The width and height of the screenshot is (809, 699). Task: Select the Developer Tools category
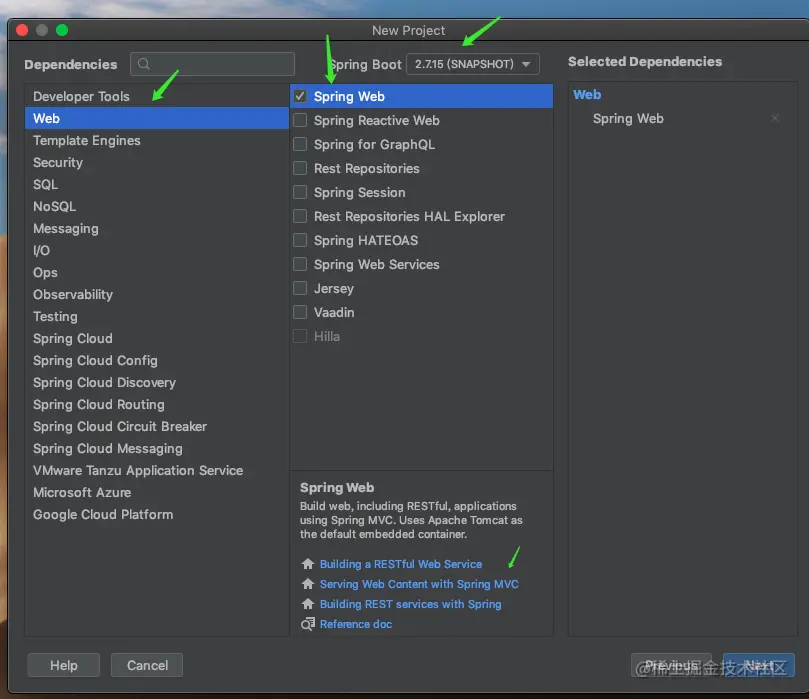click(157, 96)
